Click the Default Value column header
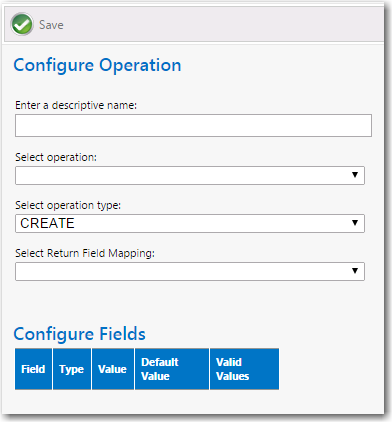392x422 pixels. click(172, 369)
